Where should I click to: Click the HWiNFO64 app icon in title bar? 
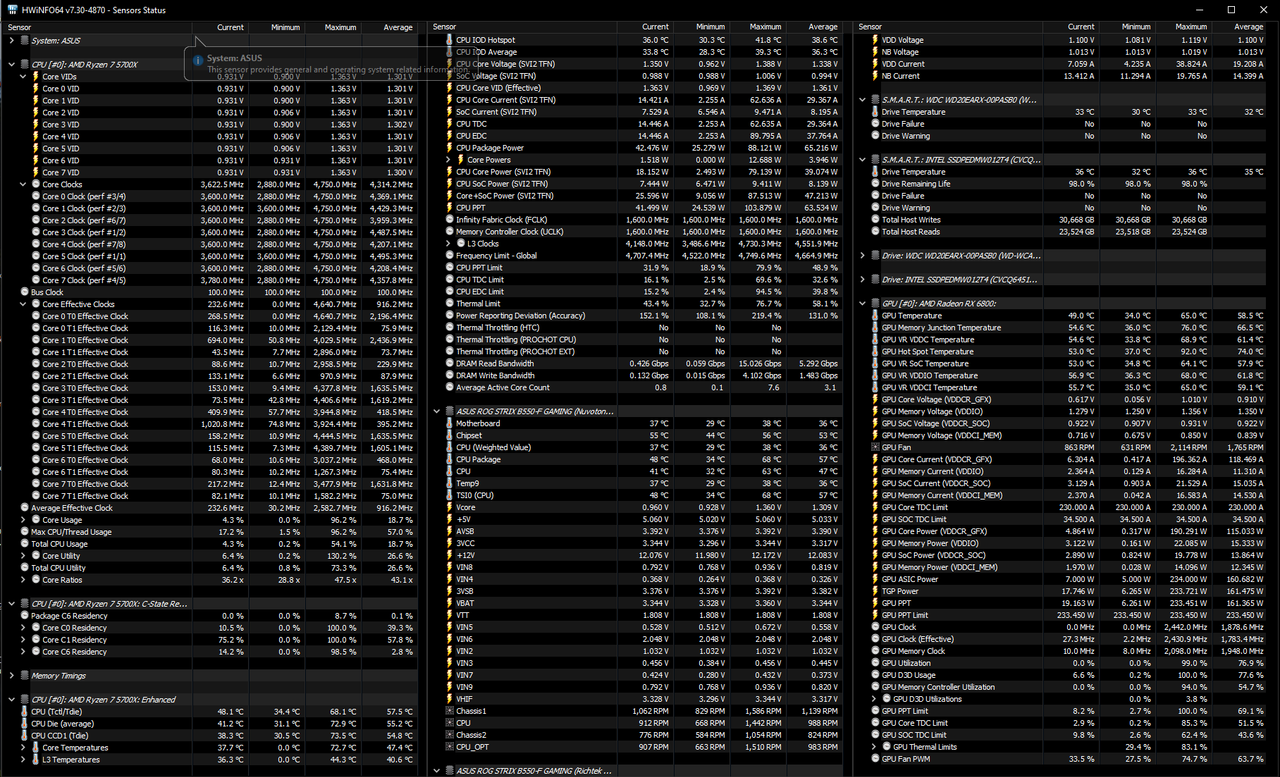click(11, 10)
